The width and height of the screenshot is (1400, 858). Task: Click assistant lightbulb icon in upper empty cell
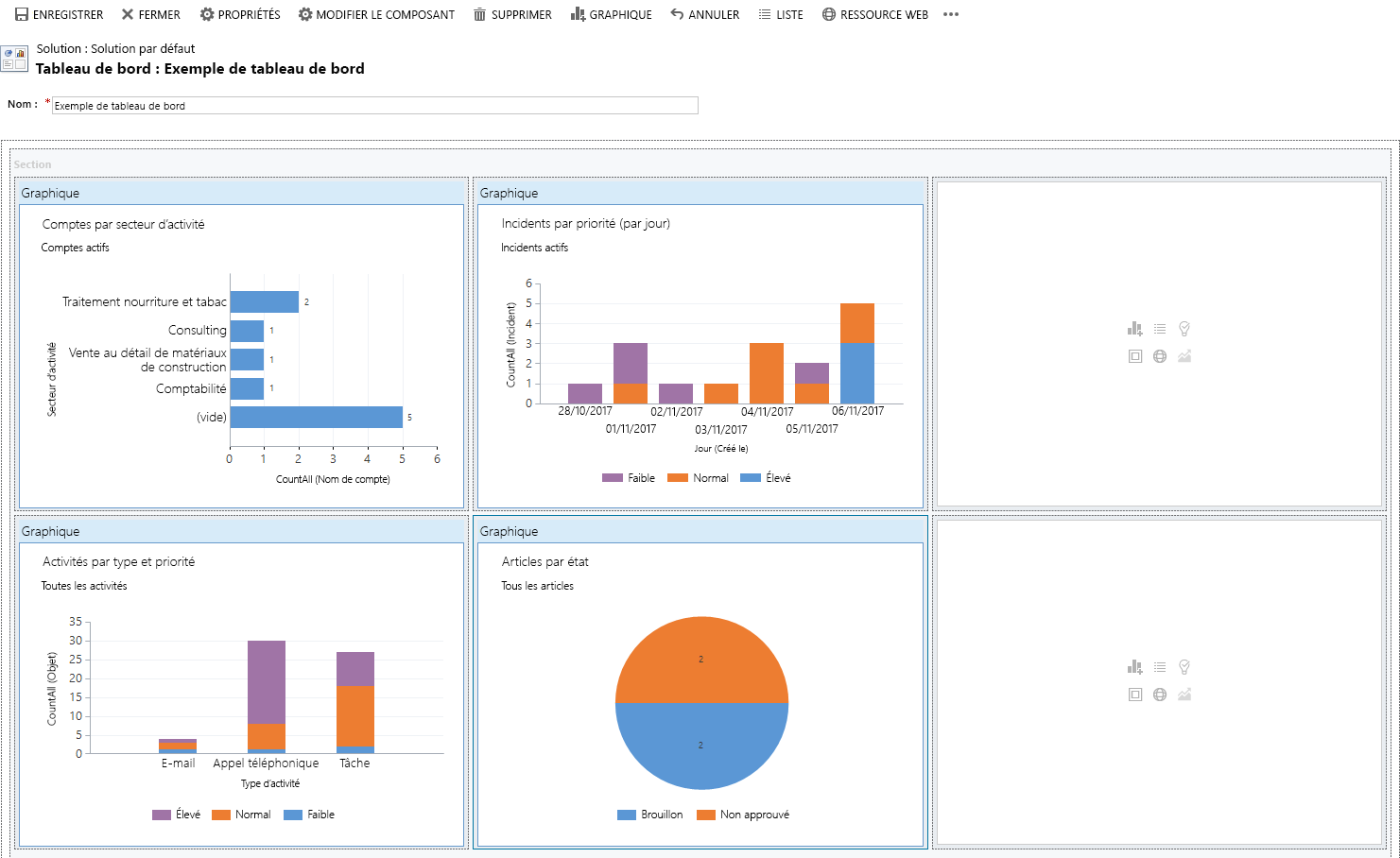point(1184,329)
